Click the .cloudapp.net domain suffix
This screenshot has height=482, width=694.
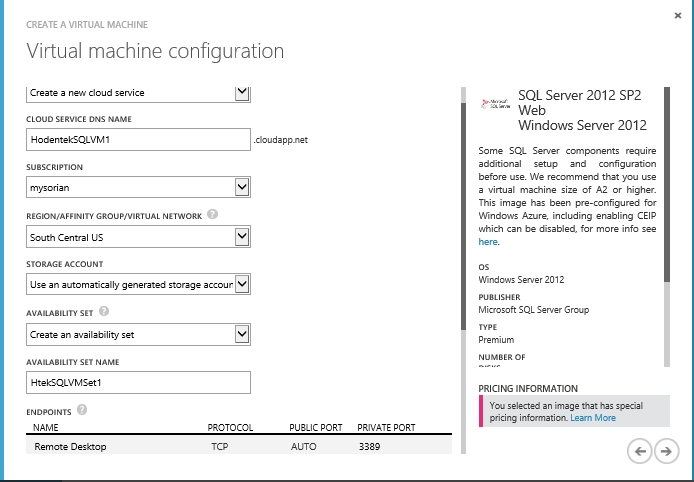tap(281, 140)
